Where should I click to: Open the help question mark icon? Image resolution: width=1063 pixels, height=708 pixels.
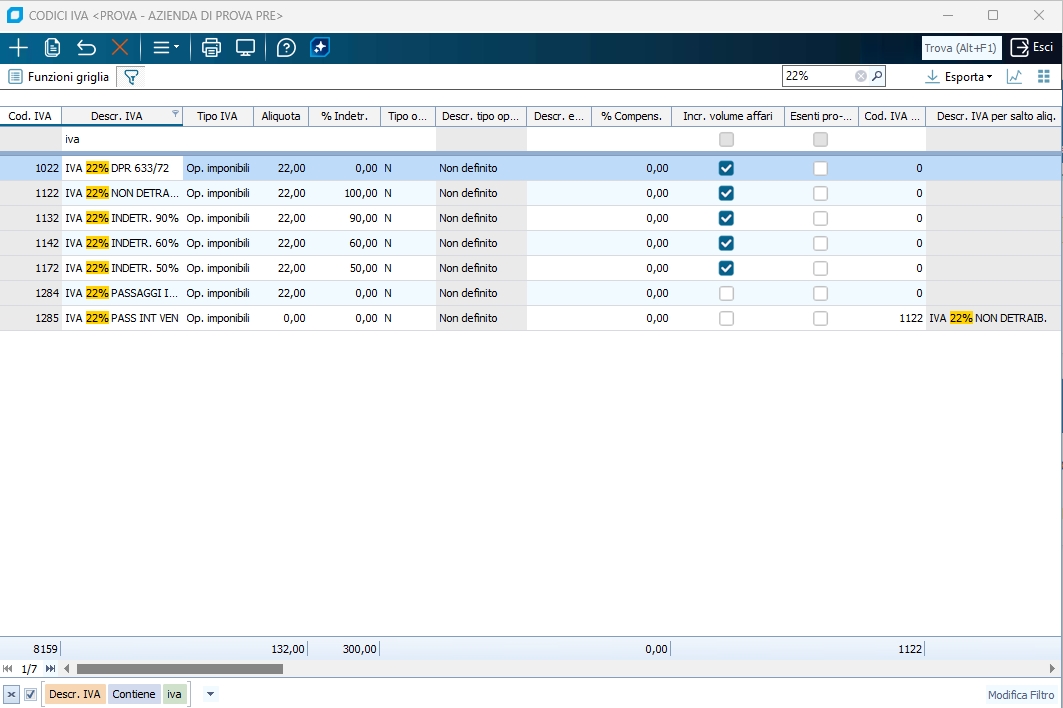[x=286, y=47]
